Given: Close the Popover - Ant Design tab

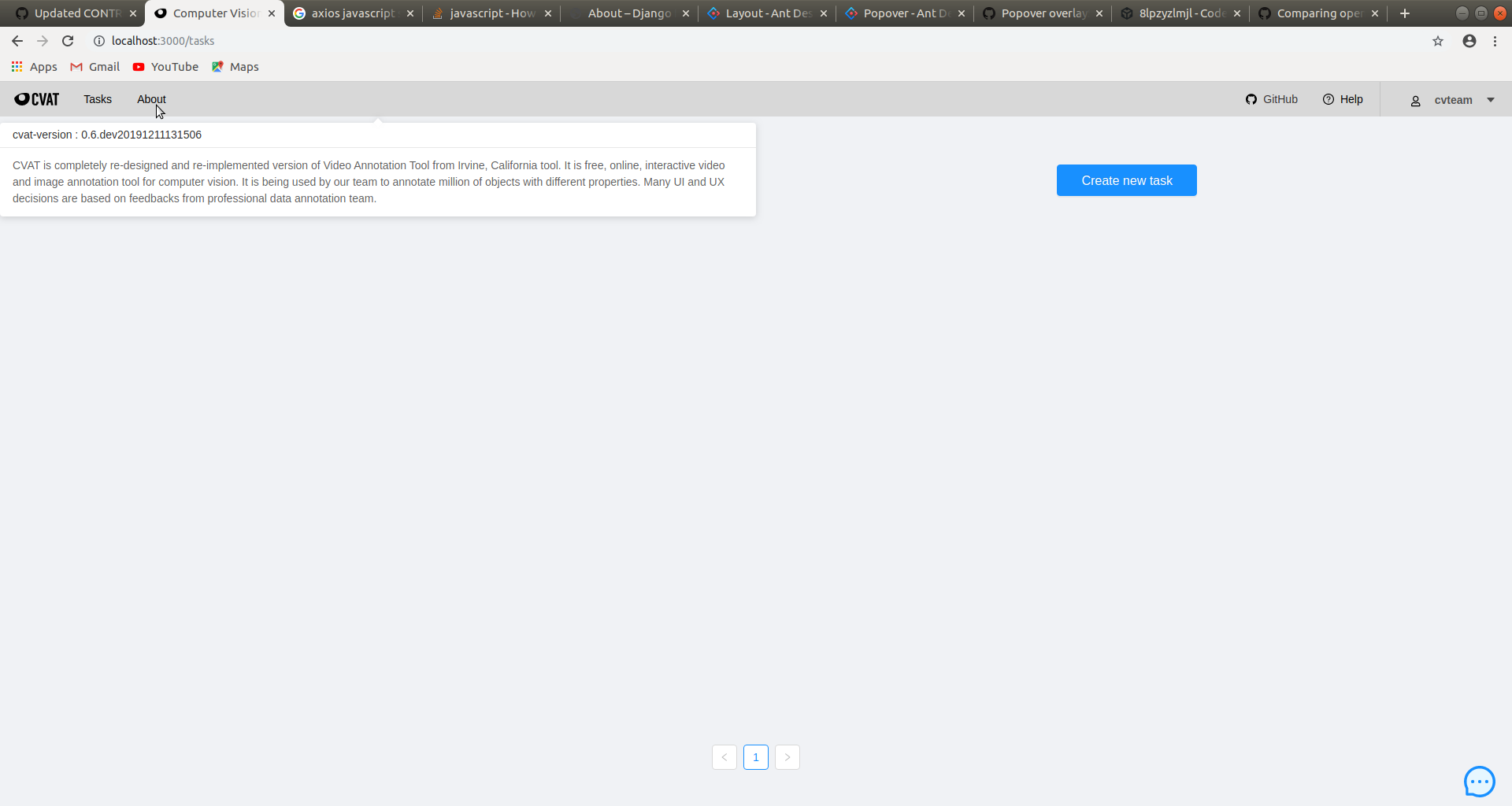Looking at the screenshot, I should coord(962,13).
